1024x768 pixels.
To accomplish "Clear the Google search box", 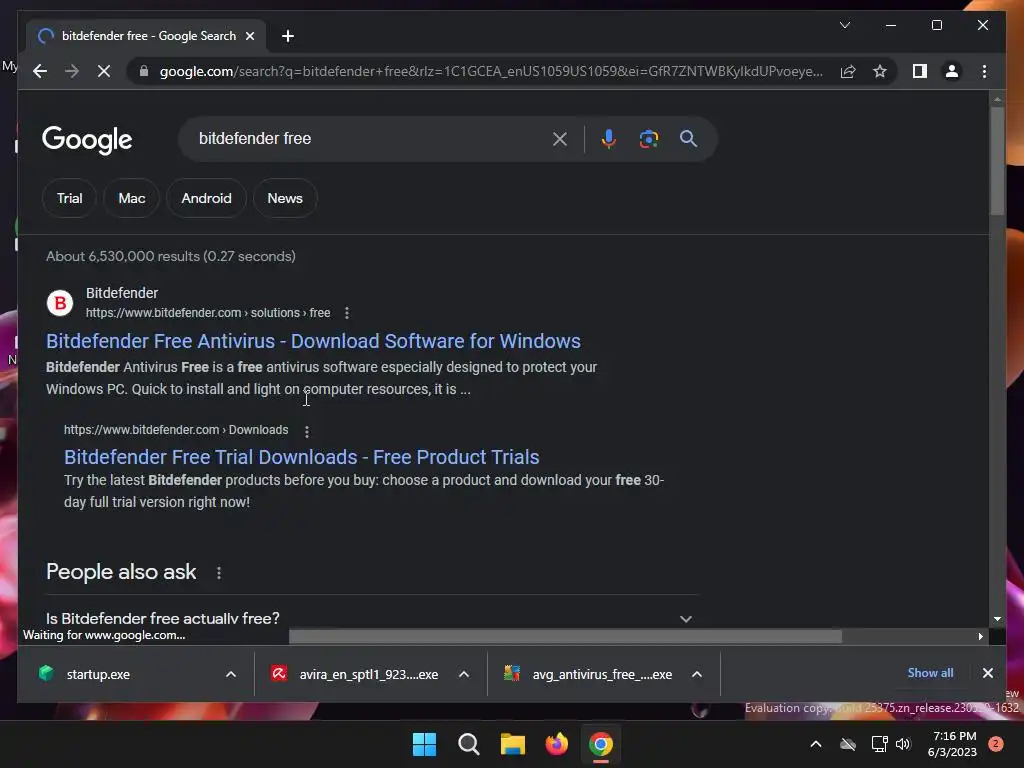I will coord(560,139).
